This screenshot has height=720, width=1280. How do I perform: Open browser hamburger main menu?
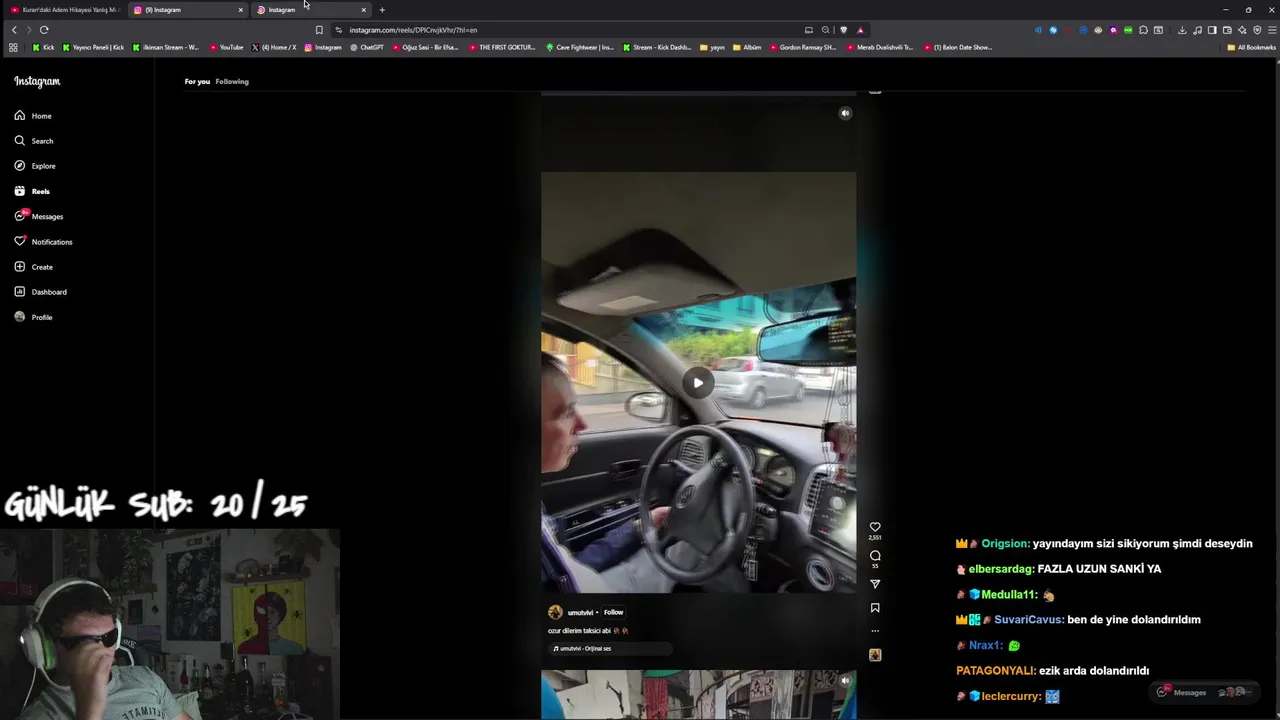click(1272, 30)
